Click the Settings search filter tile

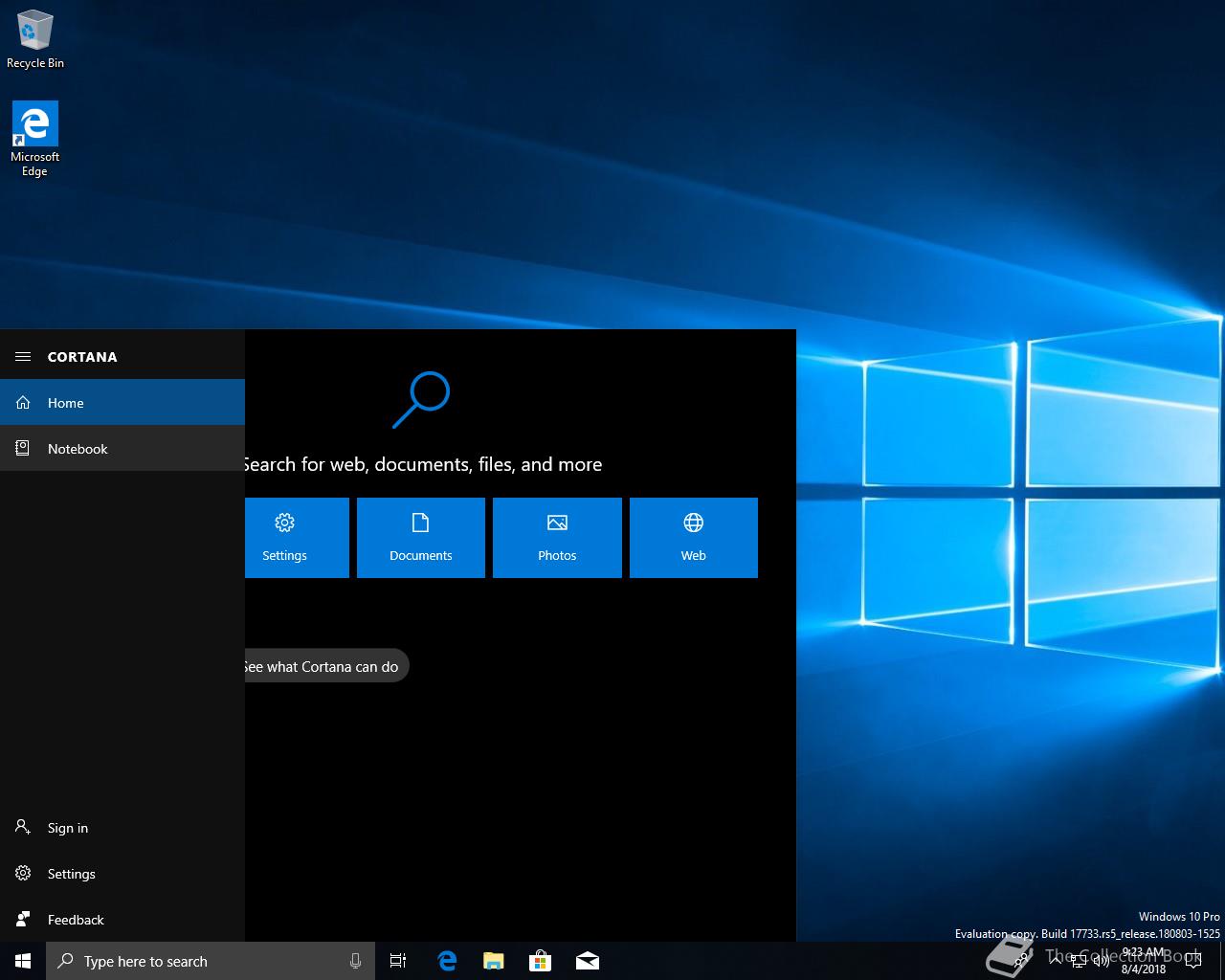tap(297, 538)
